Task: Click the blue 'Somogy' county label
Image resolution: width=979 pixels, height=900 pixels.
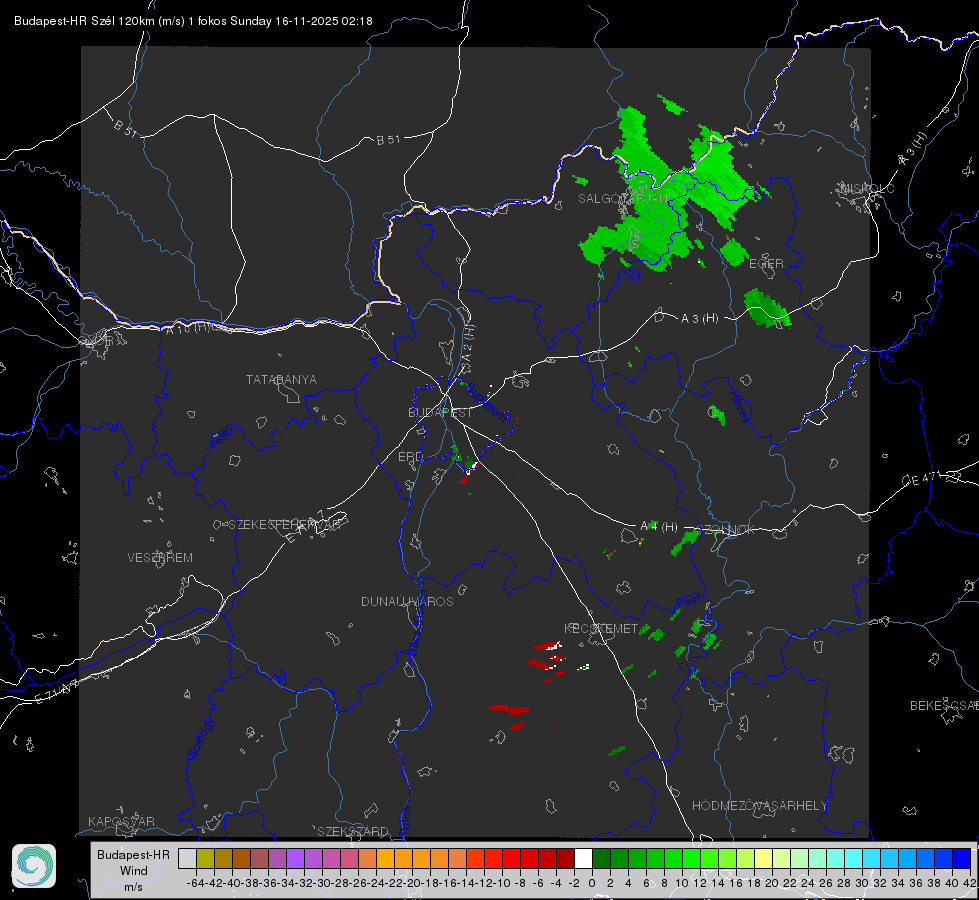Action: (200, 738)
